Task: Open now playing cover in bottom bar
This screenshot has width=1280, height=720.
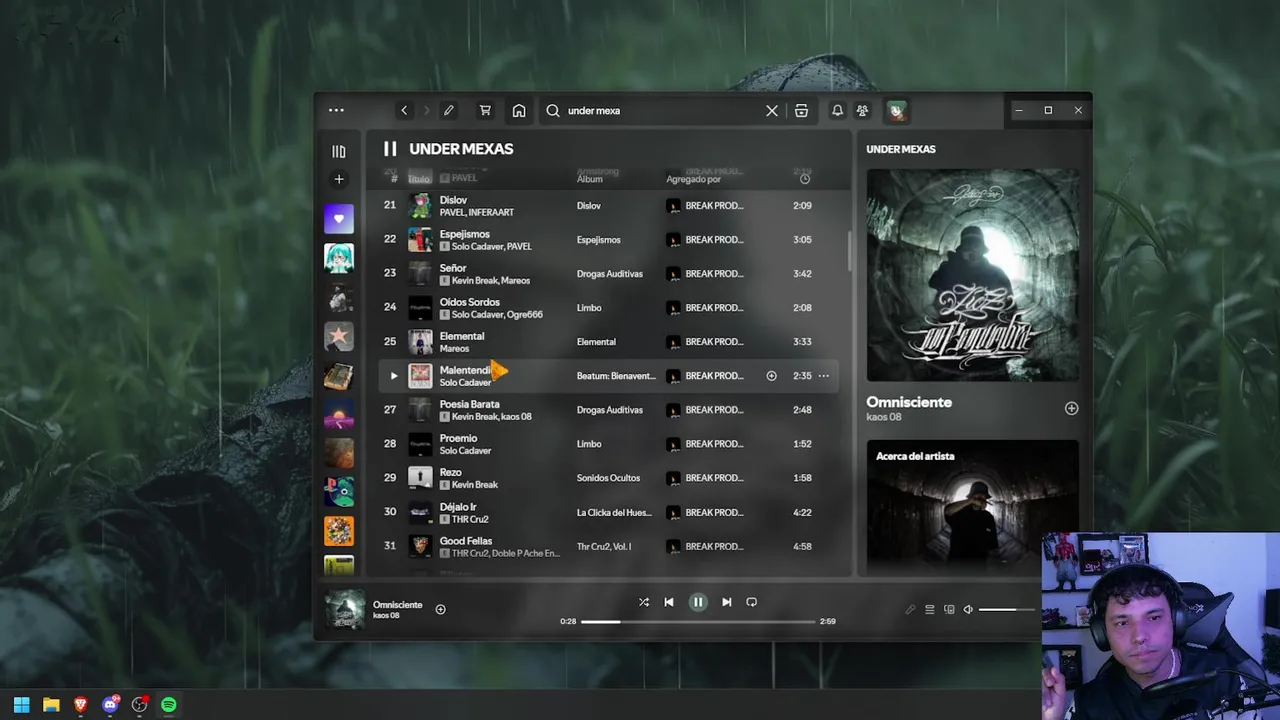Action: coord(345,609)
